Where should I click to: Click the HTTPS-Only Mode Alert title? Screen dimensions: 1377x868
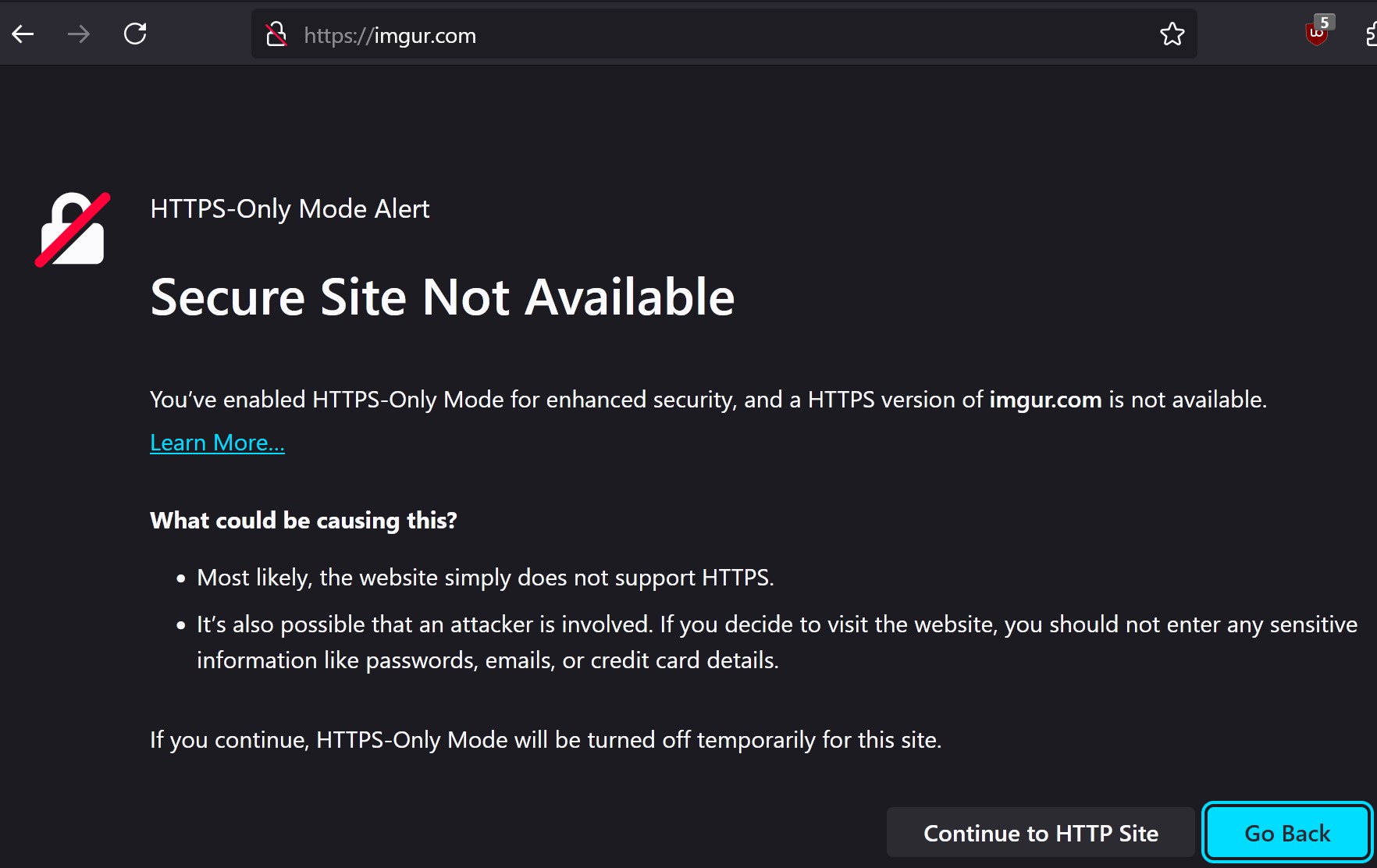(290, 209)
